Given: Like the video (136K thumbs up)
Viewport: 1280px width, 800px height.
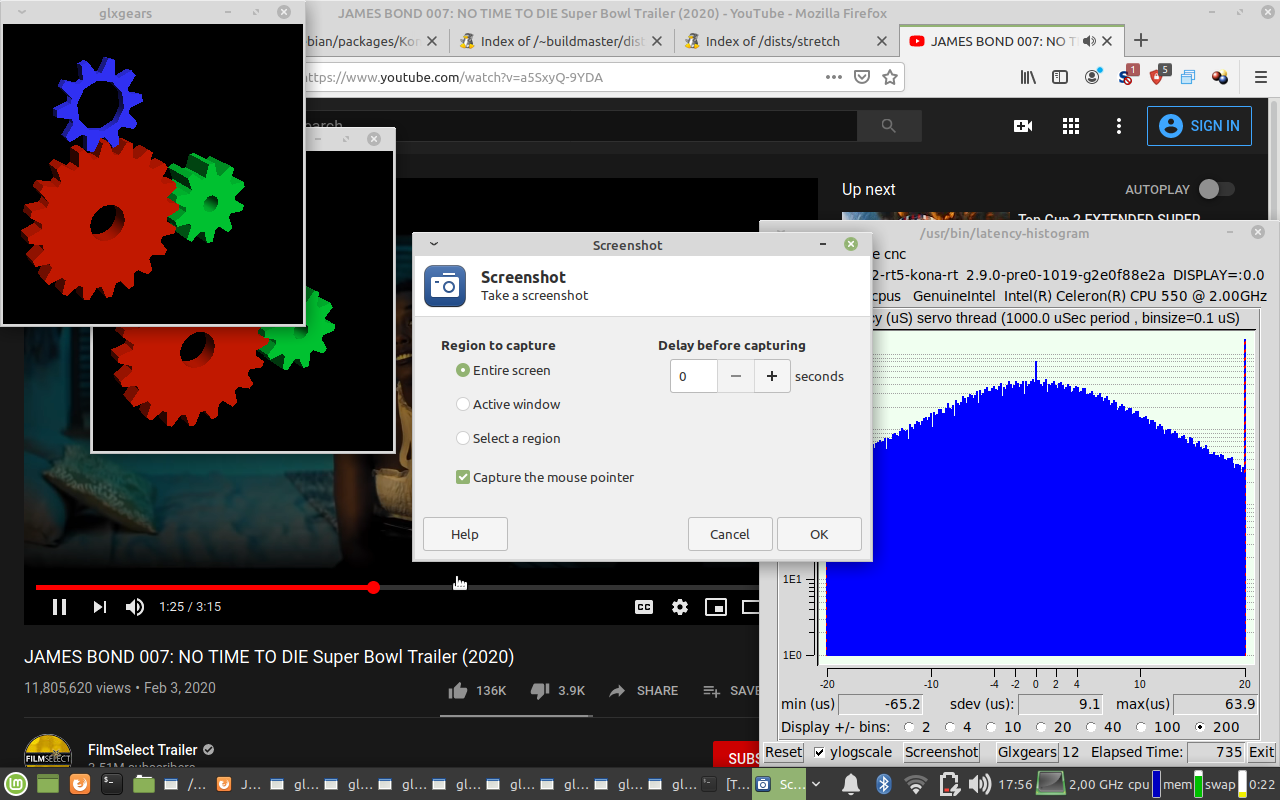Looking at the screenshot, I should click(478, 691).
